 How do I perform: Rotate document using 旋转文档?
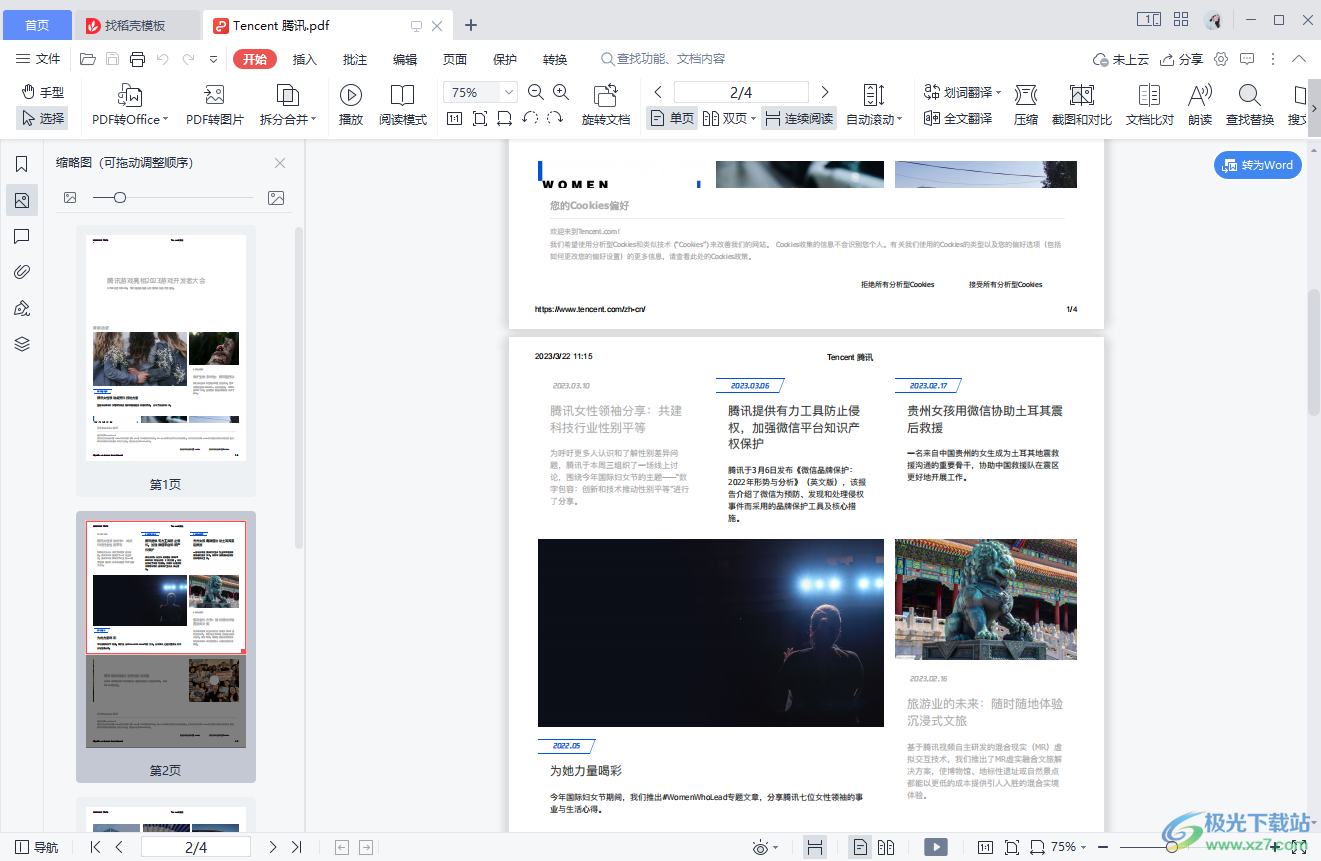pyautogui.click(x=605, y=106)
